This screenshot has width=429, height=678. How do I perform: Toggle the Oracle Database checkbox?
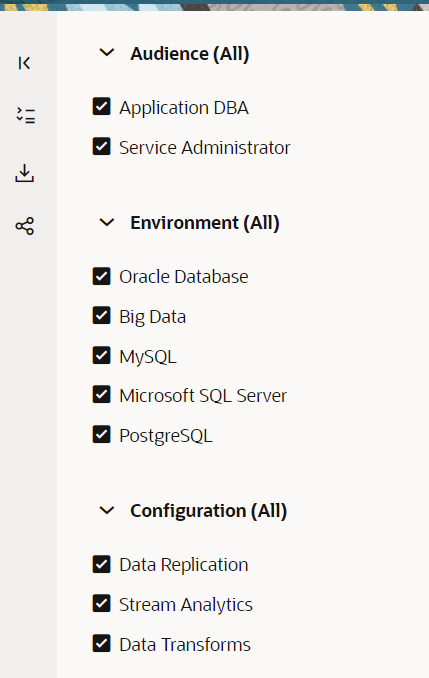point(102,276)
